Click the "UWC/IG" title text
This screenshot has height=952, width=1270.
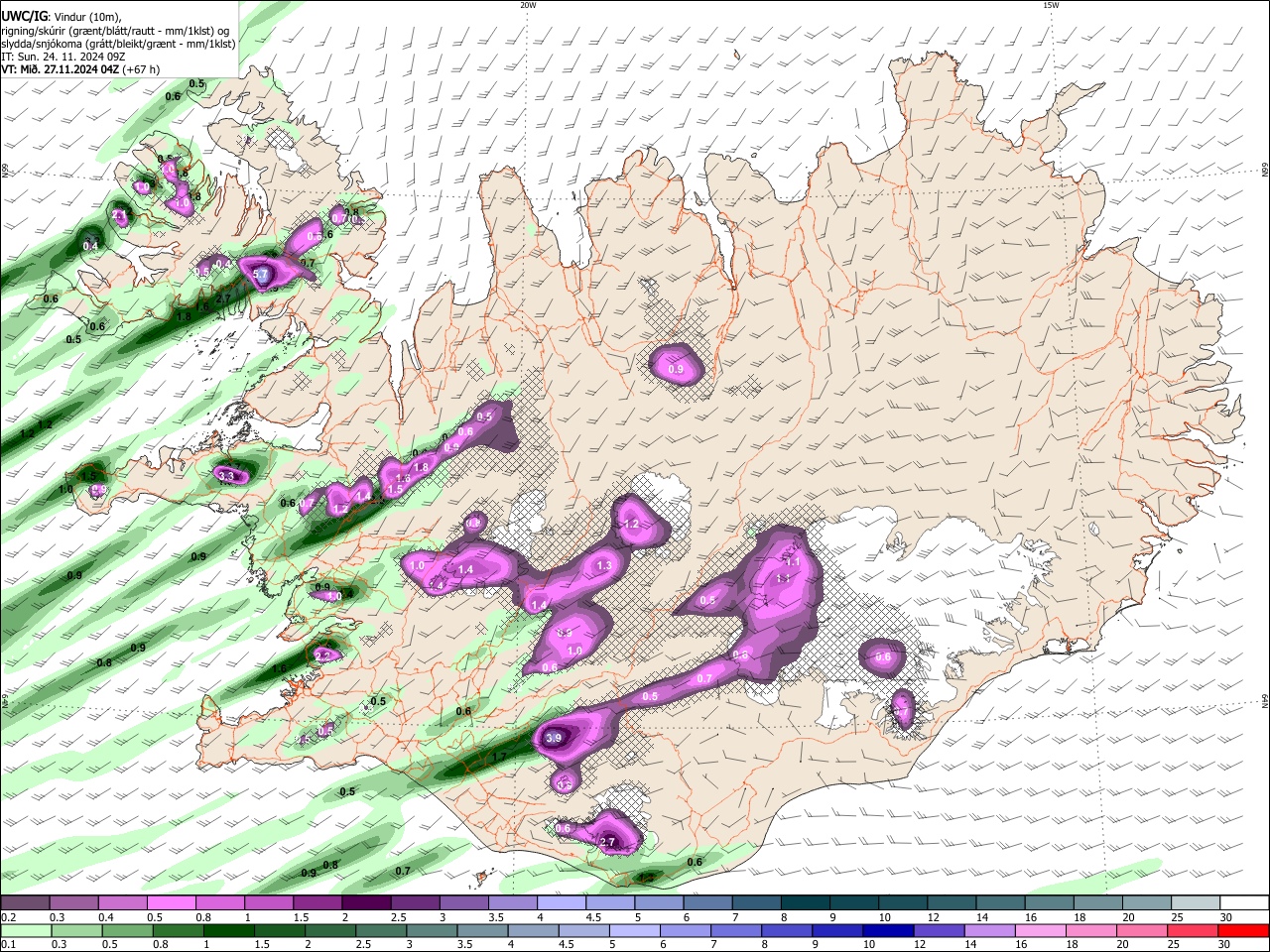coord(23,17)
